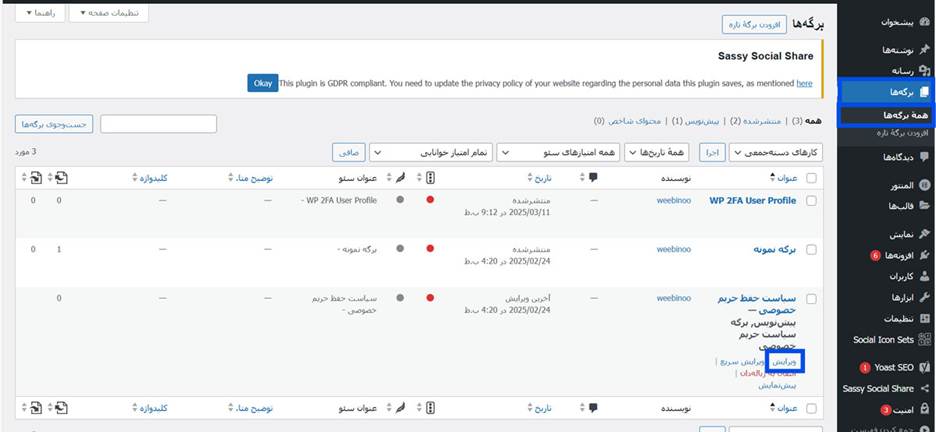Click the صافی filter button
This screenshot has width=936, height=432.
tap(349, 153)
